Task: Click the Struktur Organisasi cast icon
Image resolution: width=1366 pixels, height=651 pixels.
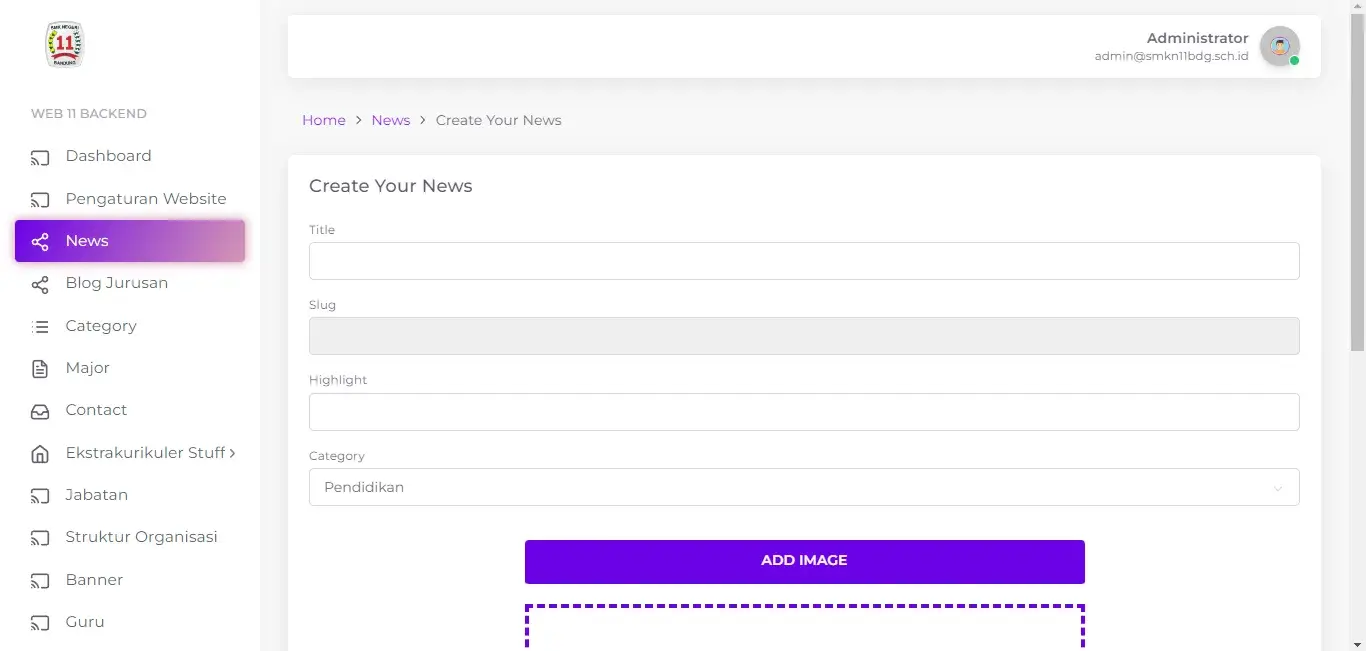Action: pos(40,538)
